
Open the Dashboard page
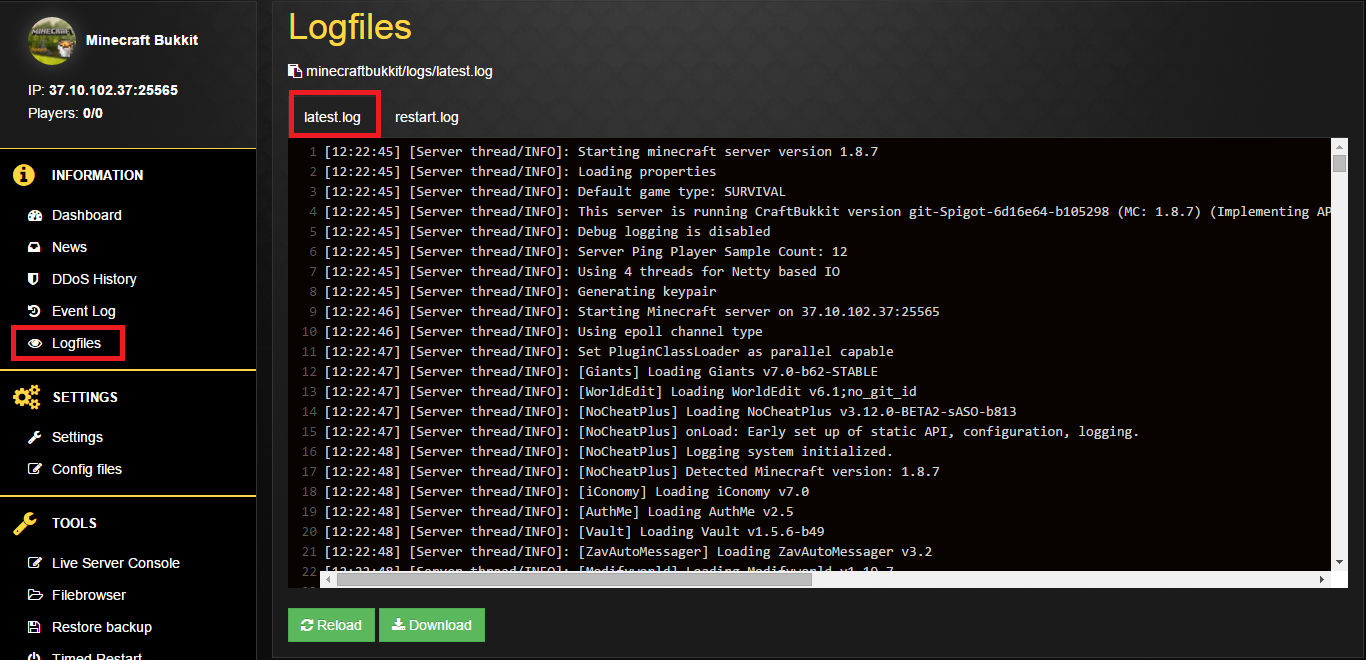coord(87,215)
